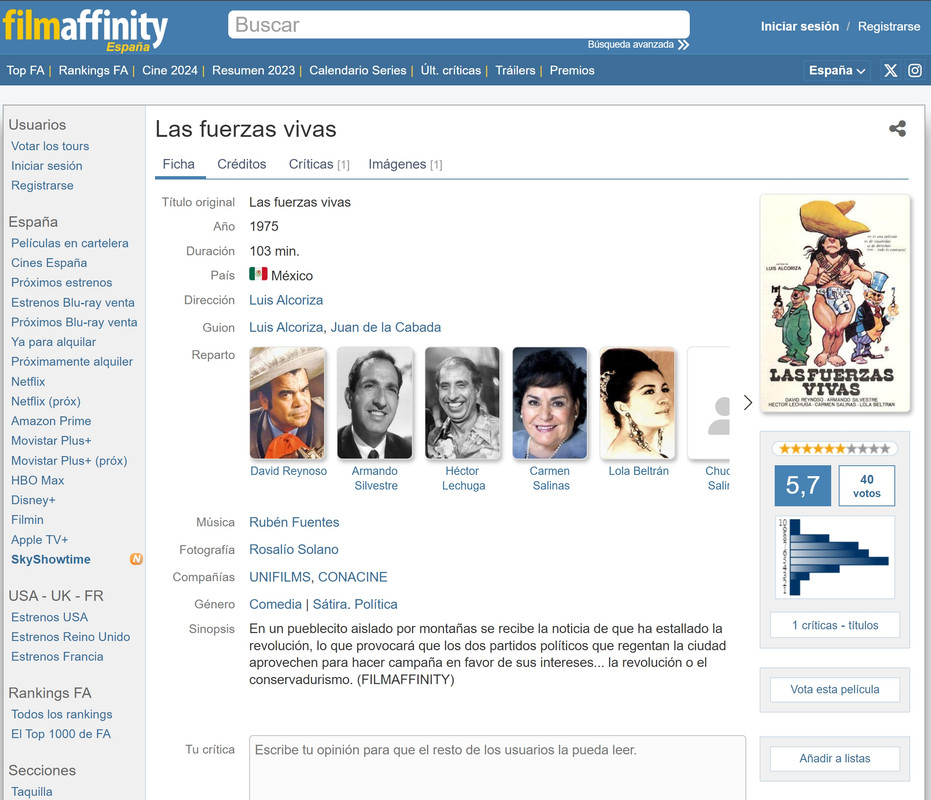Switch to the Créditos tab
This screenshot has height=800, width=931.
pyautogui.click(x=242, y=164)
